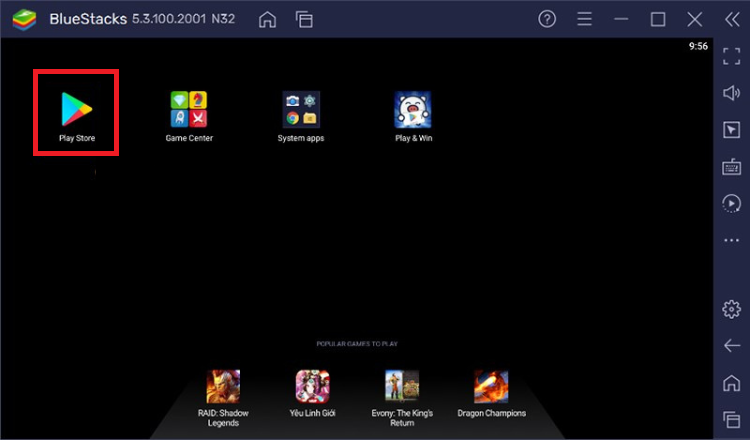Open recent apps icon in sidebar
This screenshot has height=440, width=750.
tap(731, 419)
